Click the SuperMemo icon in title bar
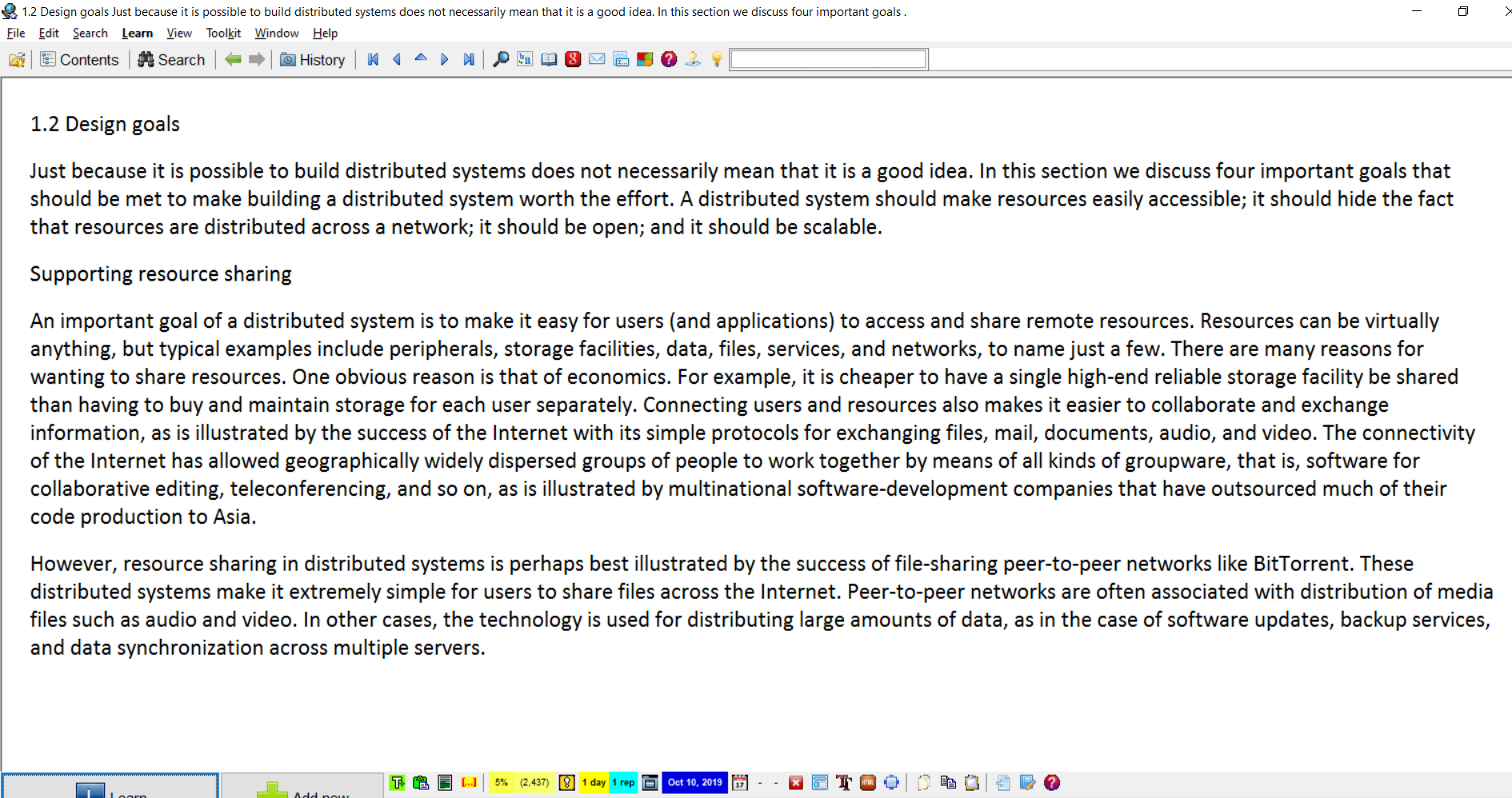1512x798 pixels. click(10, 11)
